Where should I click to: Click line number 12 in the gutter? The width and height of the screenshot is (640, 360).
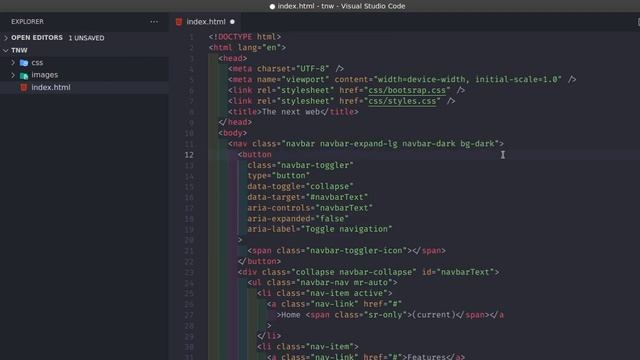coord(189,155)
